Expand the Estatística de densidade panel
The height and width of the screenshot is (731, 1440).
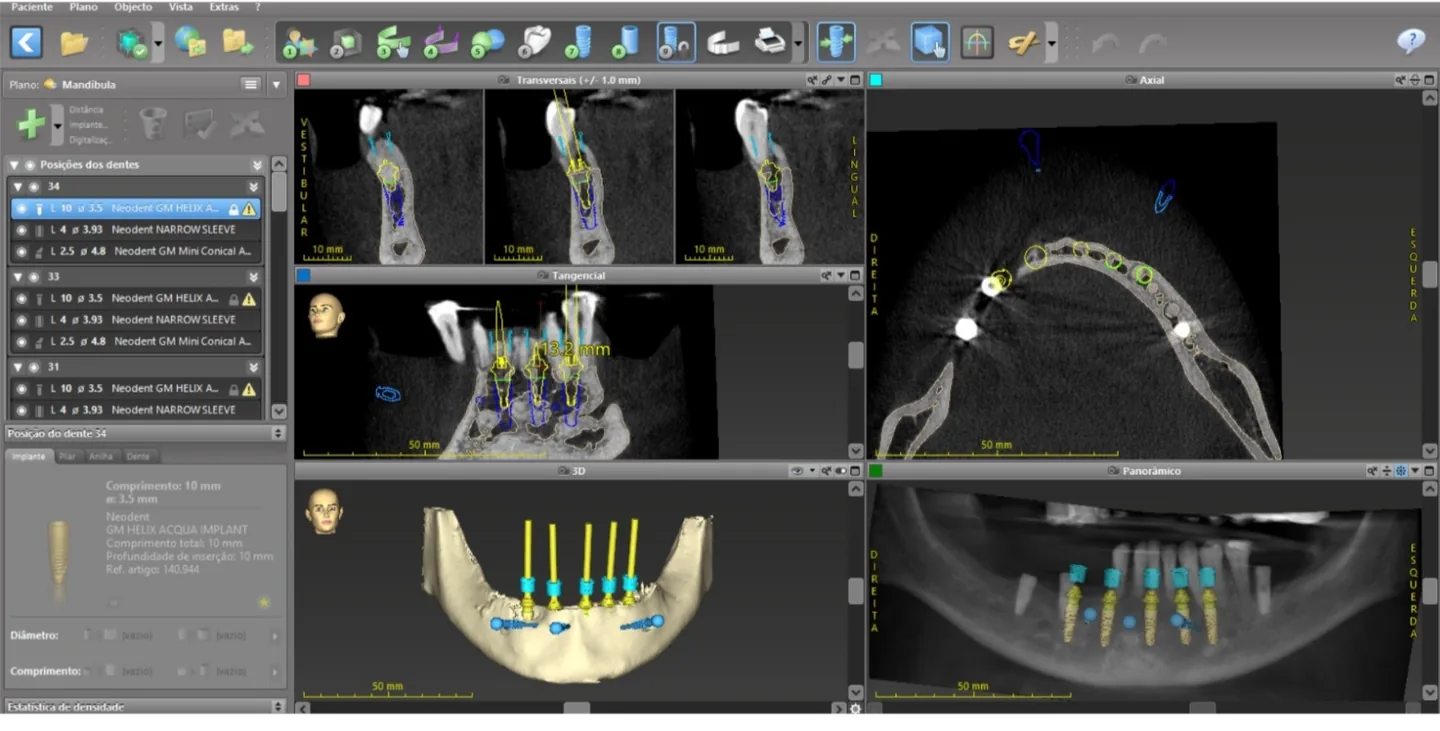[278, 706]
